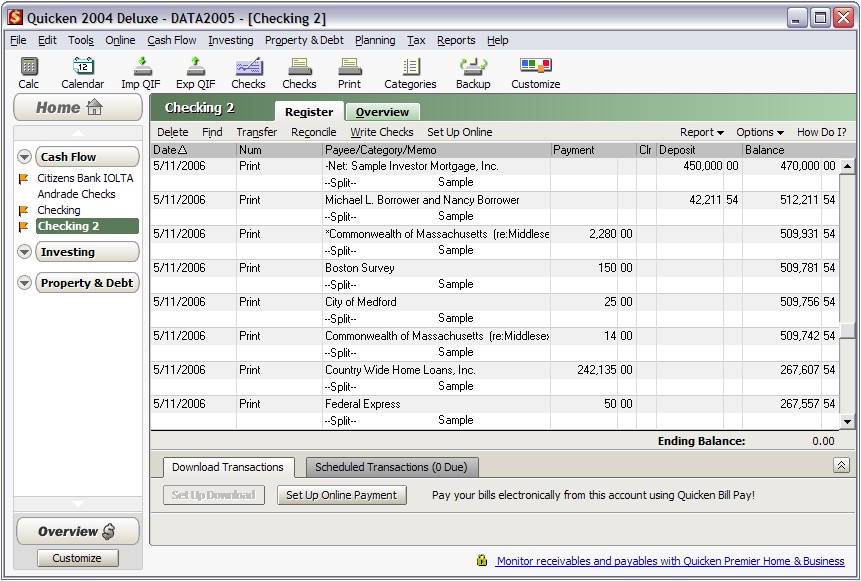Click the 450,000 00 deposit amount
The image size is (861, 581).
[711, 166]
